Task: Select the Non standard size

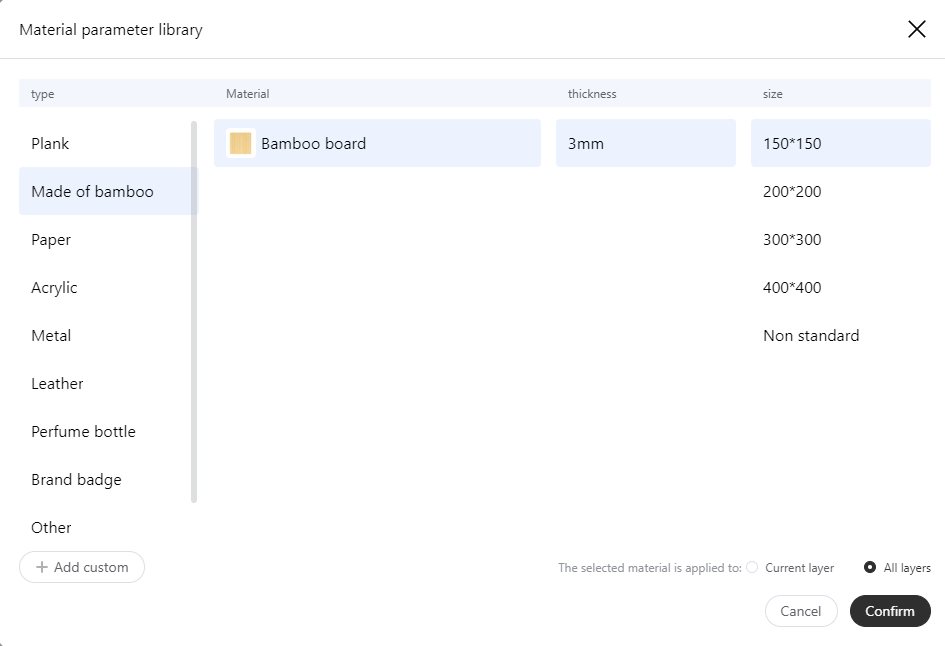Action: click(841, 335)
